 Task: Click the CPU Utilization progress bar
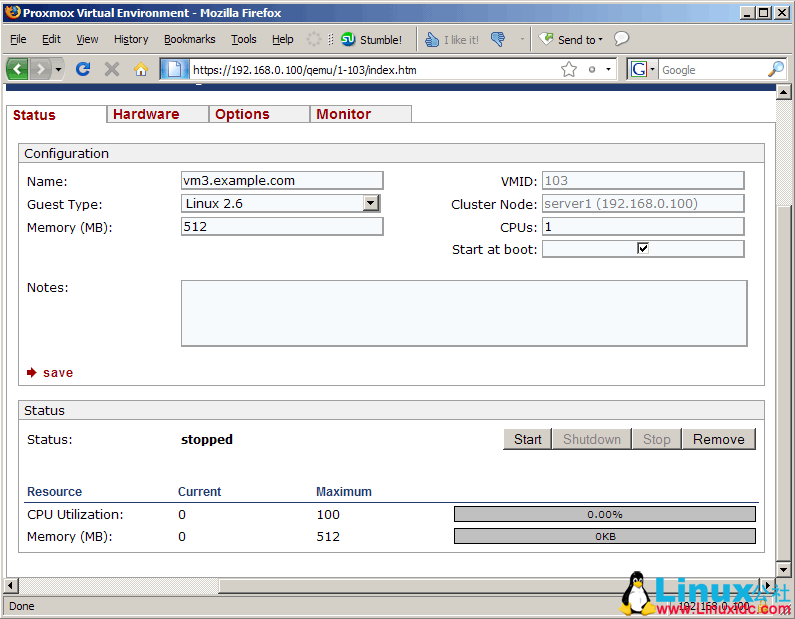(604, 514)
